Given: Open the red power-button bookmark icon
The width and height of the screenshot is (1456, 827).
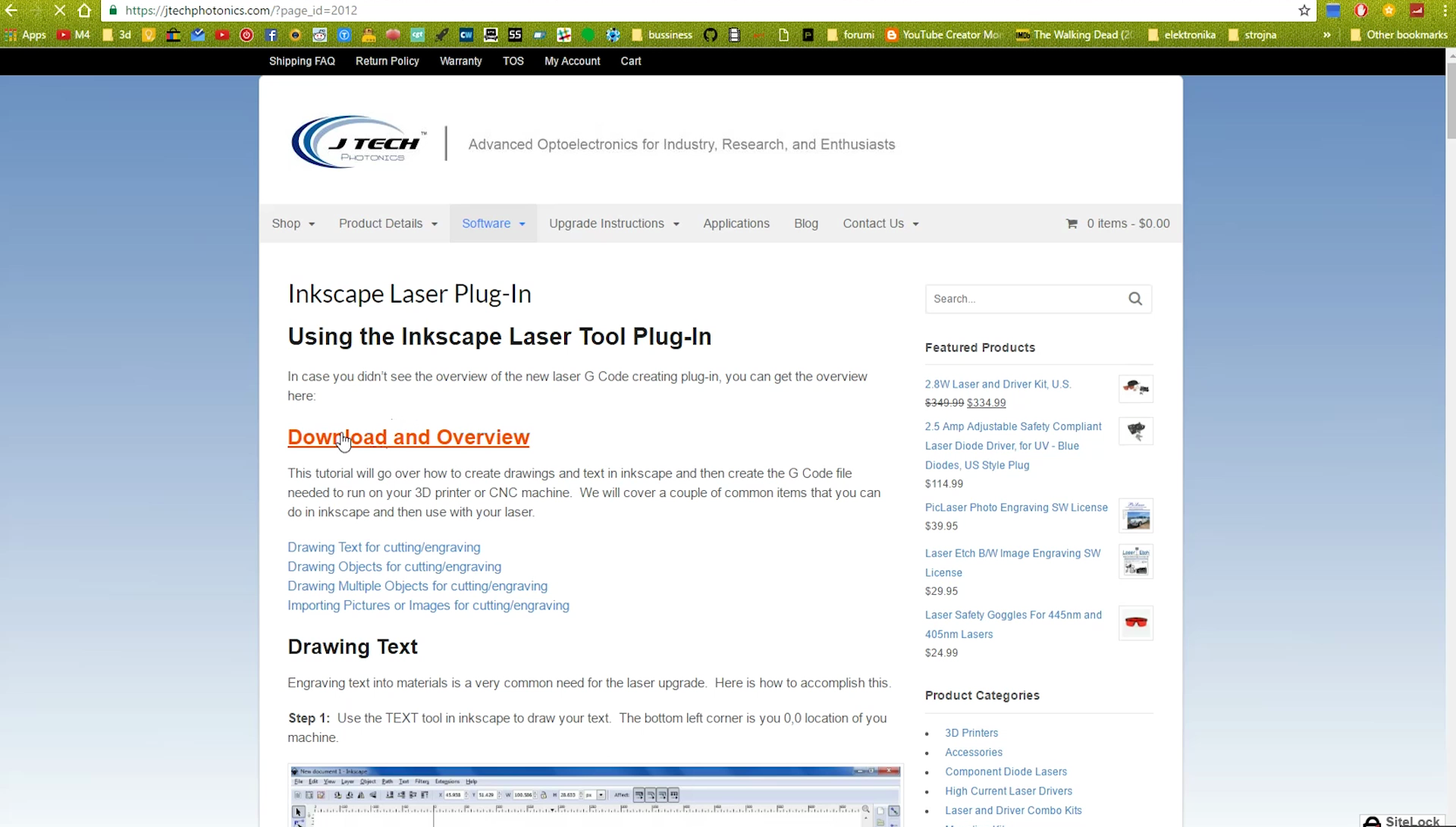Looking at the screenshot, I should coord(246,35).
